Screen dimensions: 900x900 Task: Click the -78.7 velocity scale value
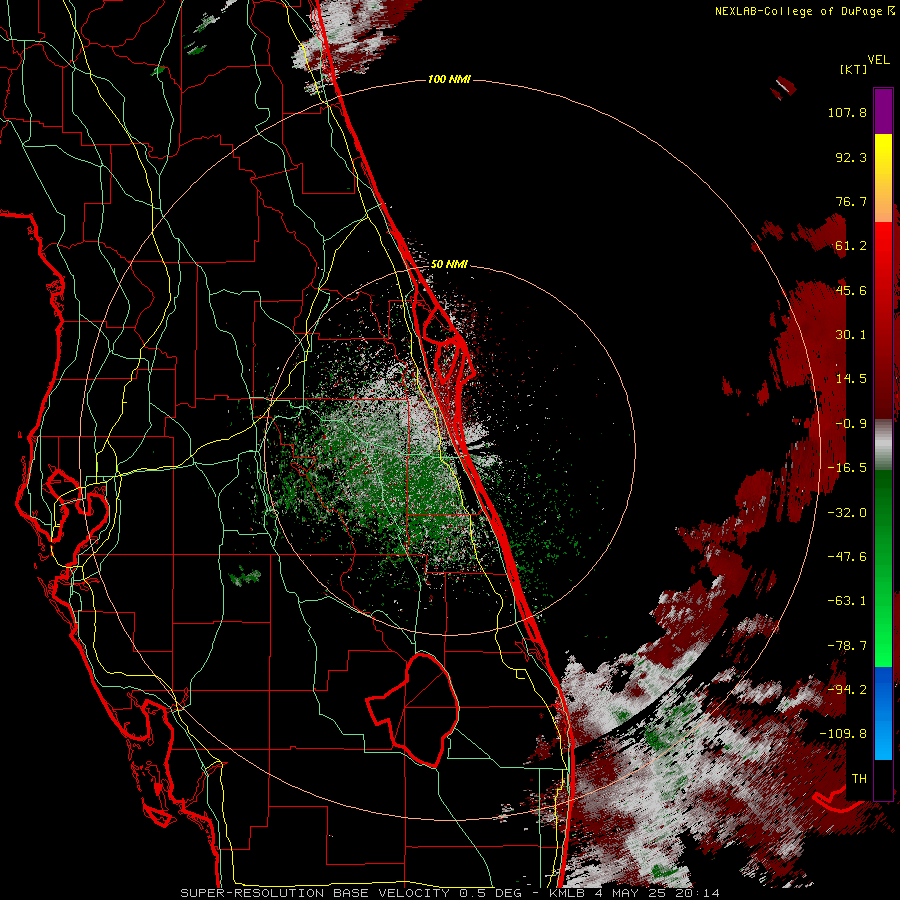[847, 646]
